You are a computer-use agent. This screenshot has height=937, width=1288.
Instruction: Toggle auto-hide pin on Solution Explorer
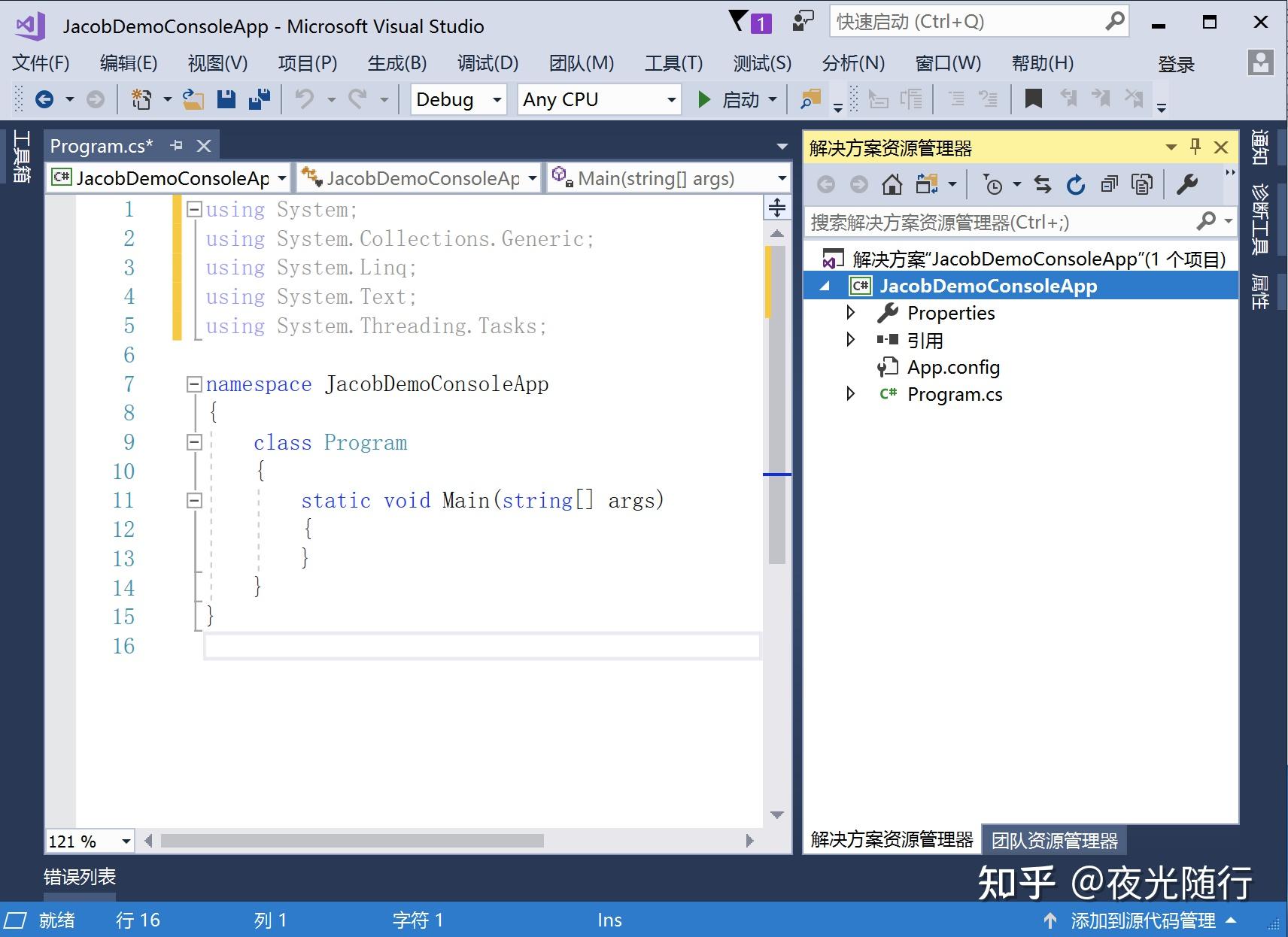coord(1195,147)
